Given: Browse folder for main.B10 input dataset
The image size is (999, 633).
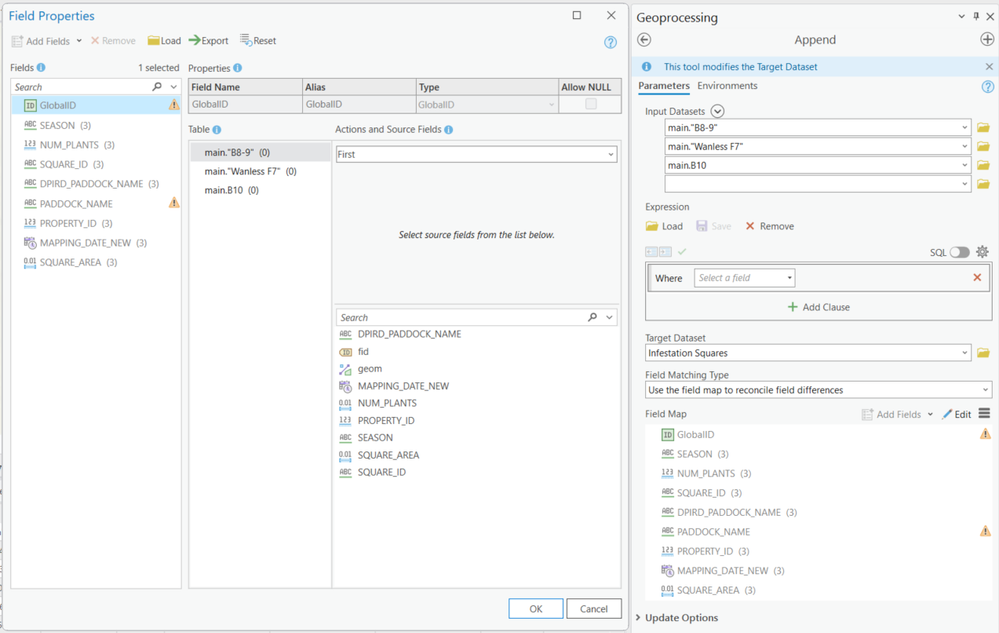Looking at the screenshot, I should click(983, 165).
